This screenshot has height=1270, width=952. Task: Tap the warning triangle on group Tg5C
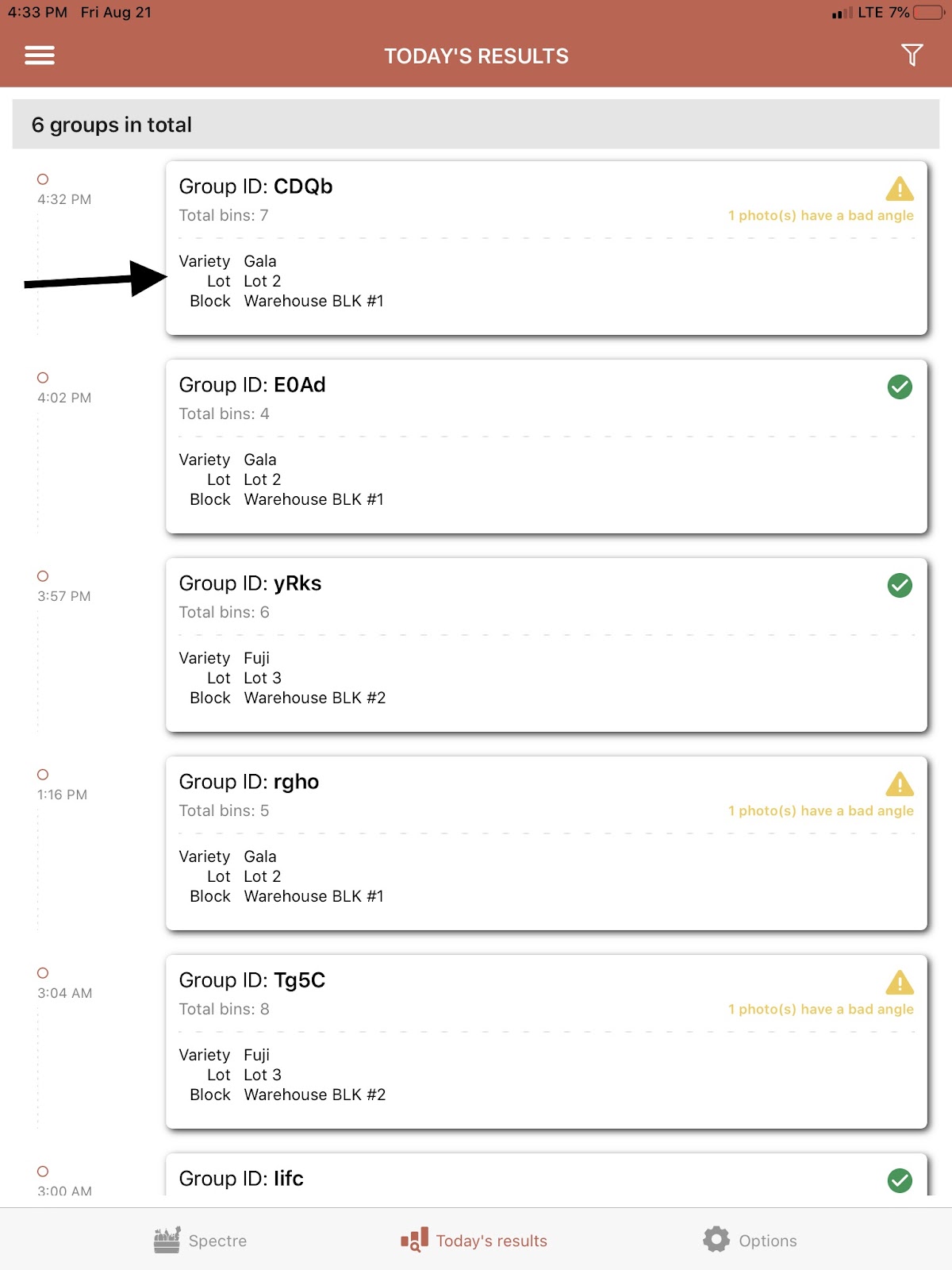pos(899,983)
